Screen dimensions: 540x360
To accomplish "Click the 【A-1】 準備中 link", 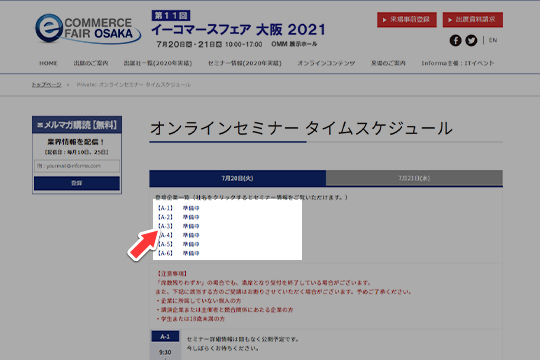I will click(178, 208).
